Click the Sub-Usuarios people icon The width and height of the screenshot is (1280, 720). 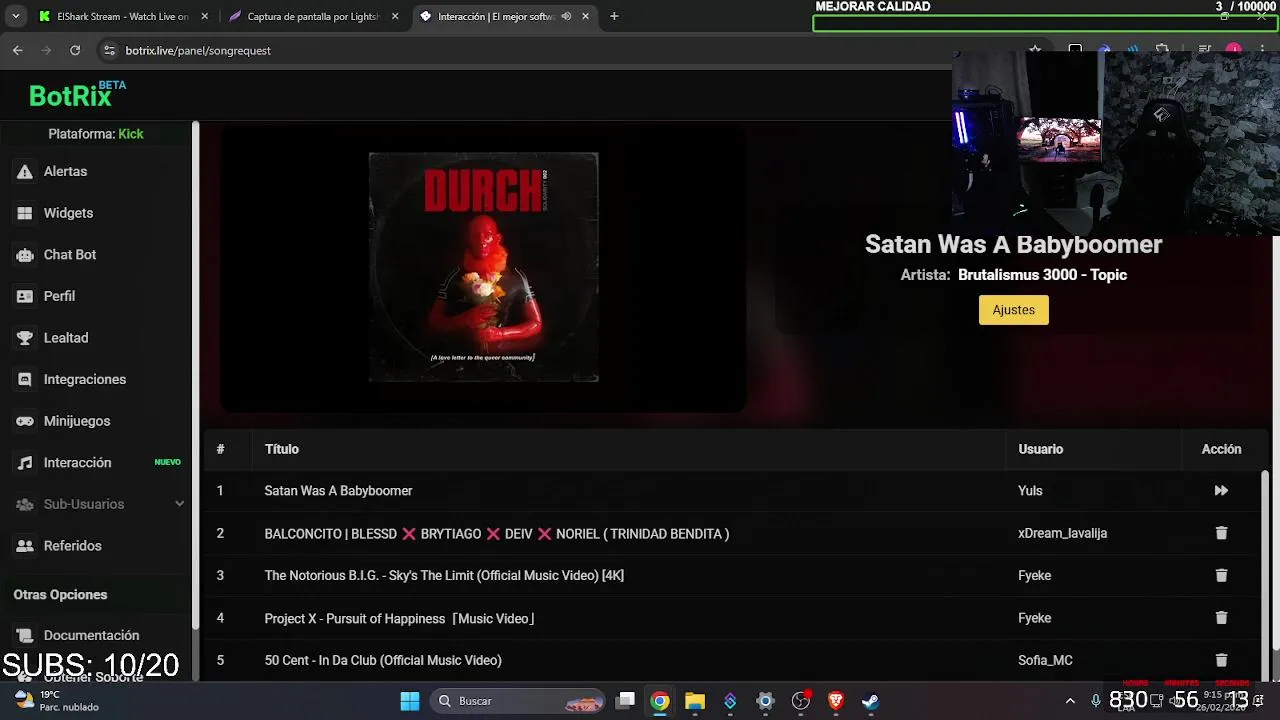25,504
